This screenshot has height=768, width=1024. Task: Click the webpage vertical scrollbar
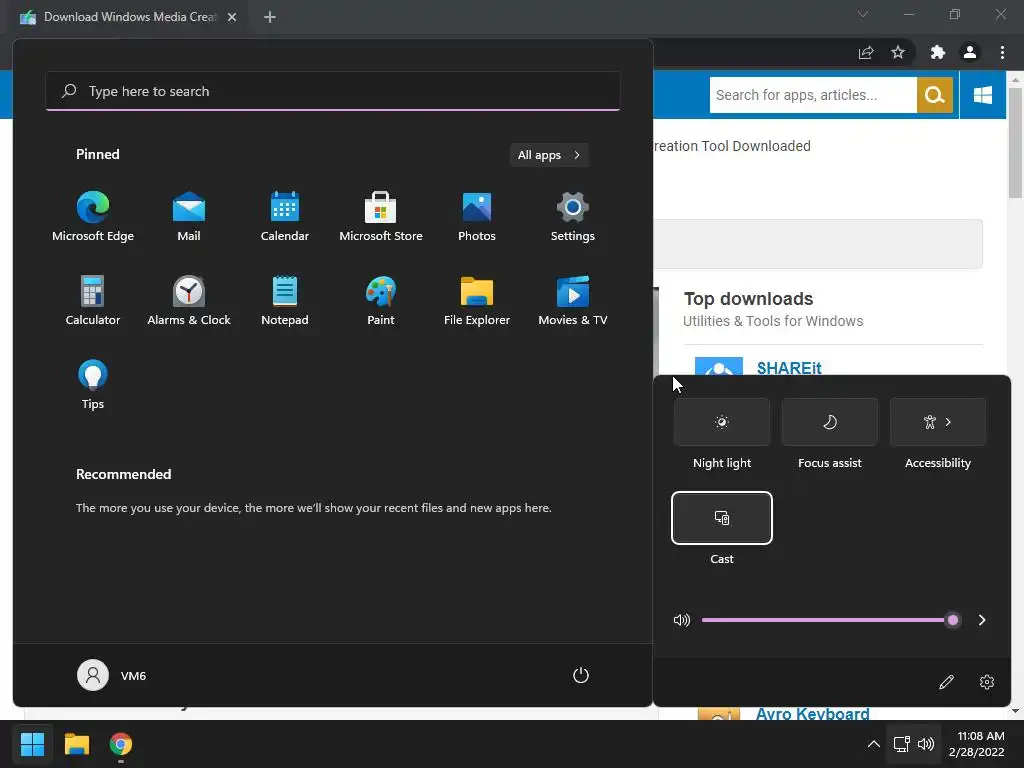coord(1015,142)
